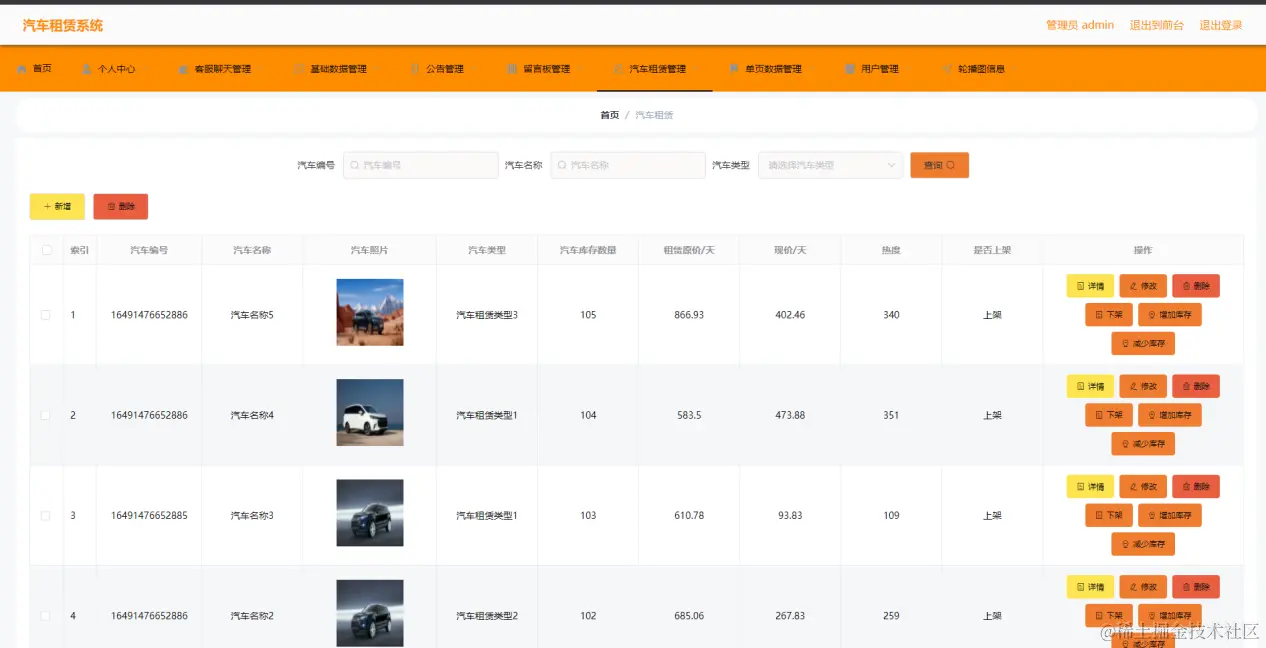Check the select-all checkbox in table header
Screen dimensions: 1266x648
45,250
